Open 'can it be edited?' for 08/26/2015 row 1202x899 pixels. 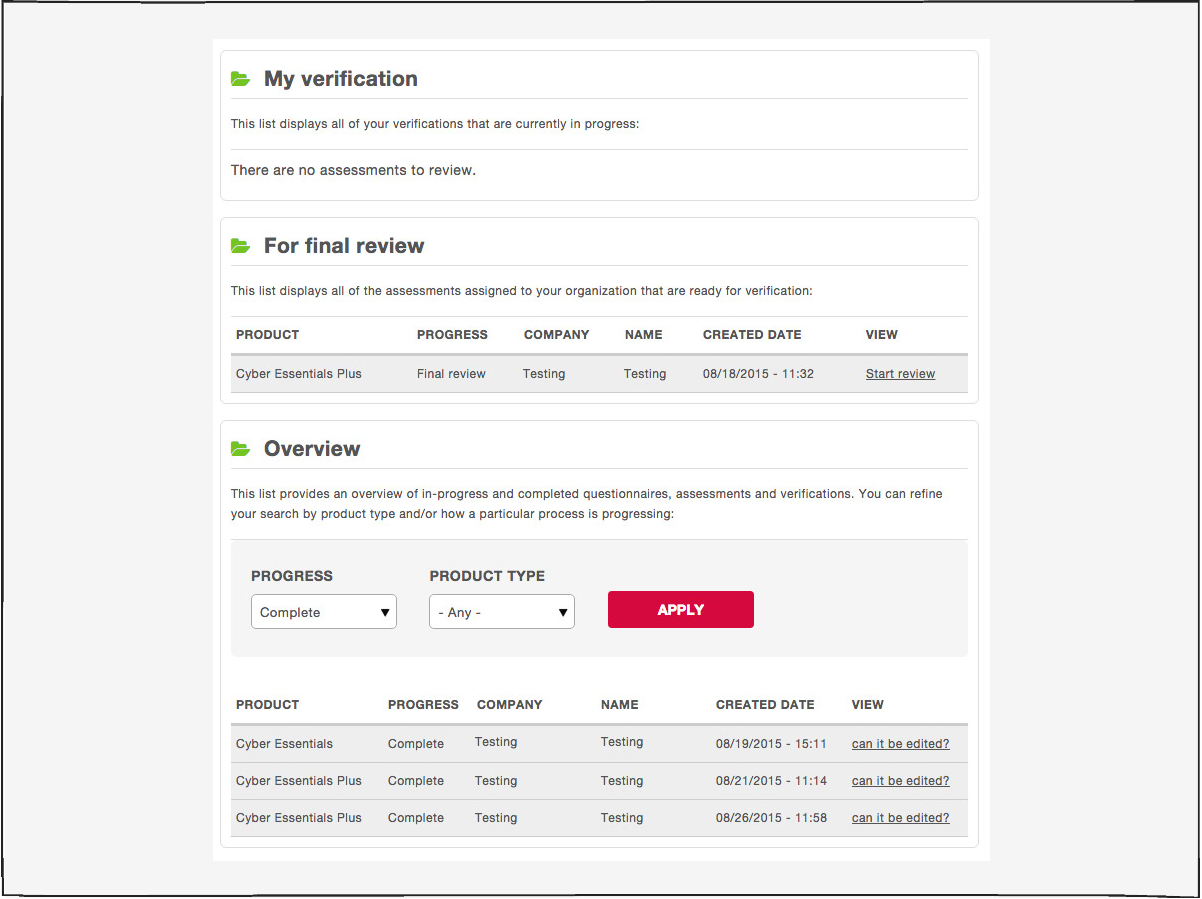[900, 818]
